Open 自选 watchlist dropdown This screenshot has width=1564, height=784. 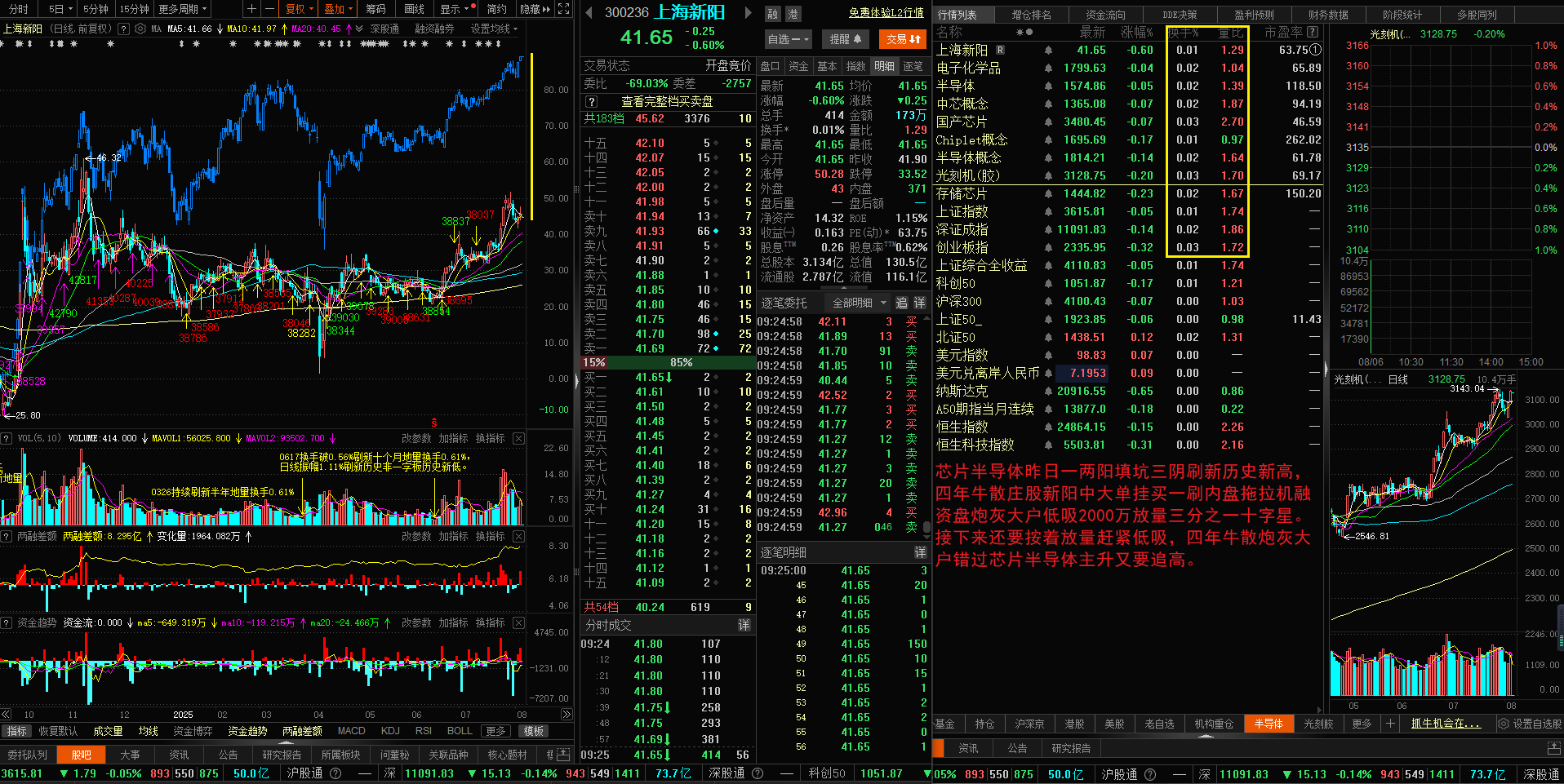(788, 39)
